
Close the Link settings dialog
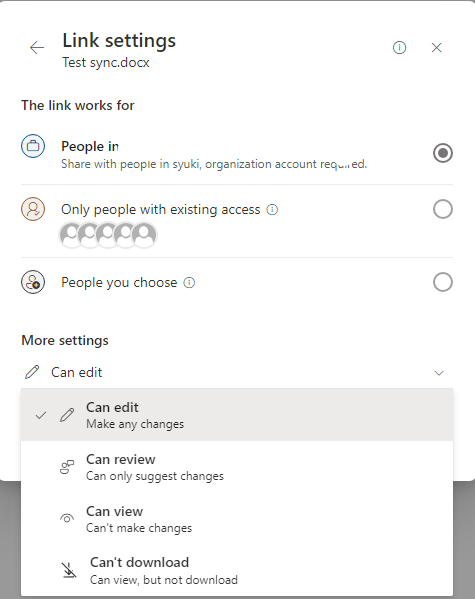(436, 48)
